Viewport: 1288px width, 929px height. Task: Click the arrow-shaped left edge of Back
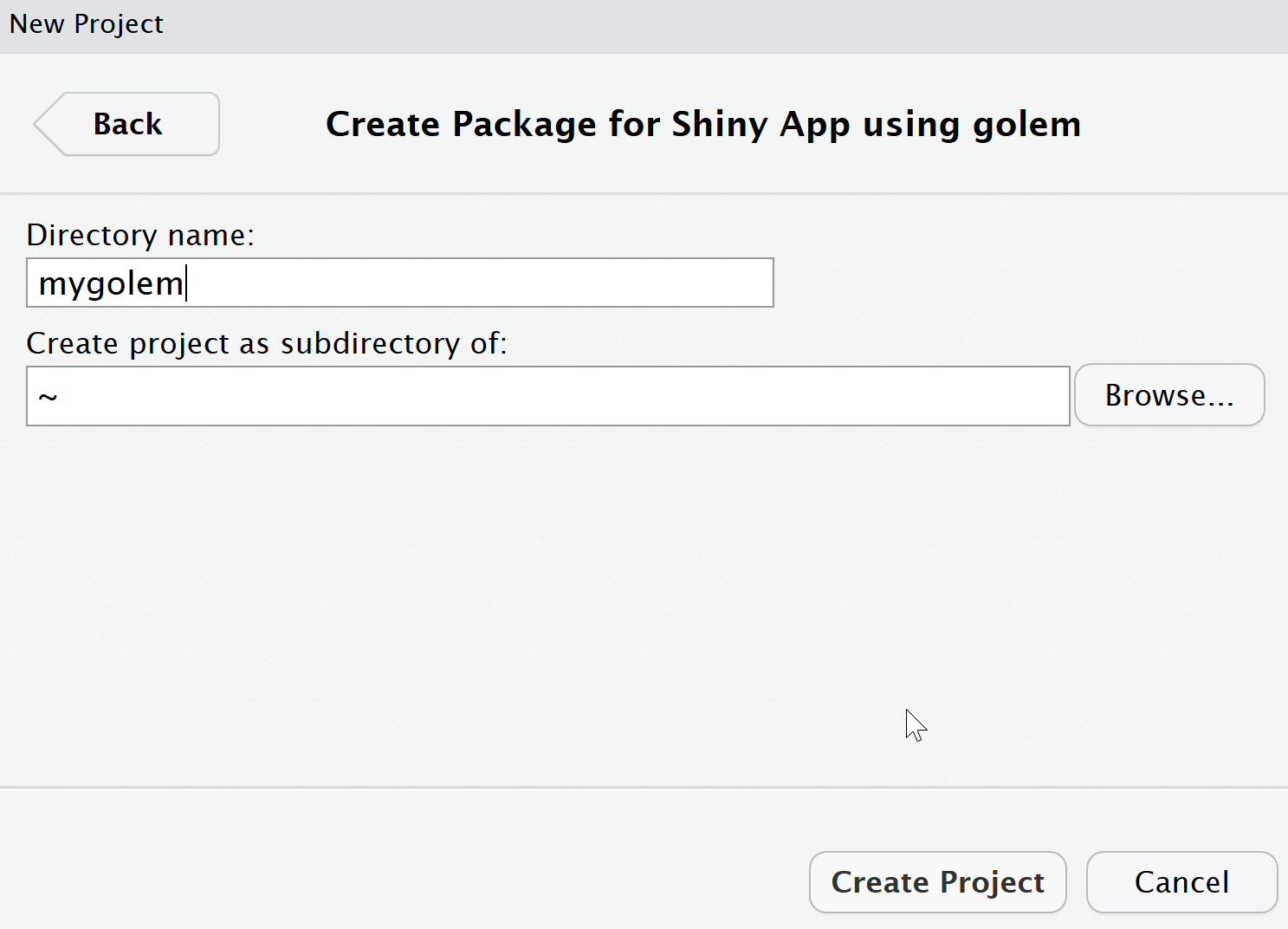pyautogui.click(x=47, y=124)
